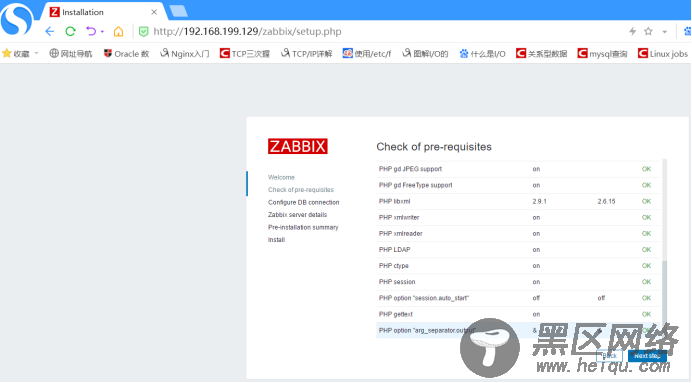Viewport: 692px width, 383px height.
Task: Click the 'PHP option session.auto_start' row text
Action: coord(424,298)
